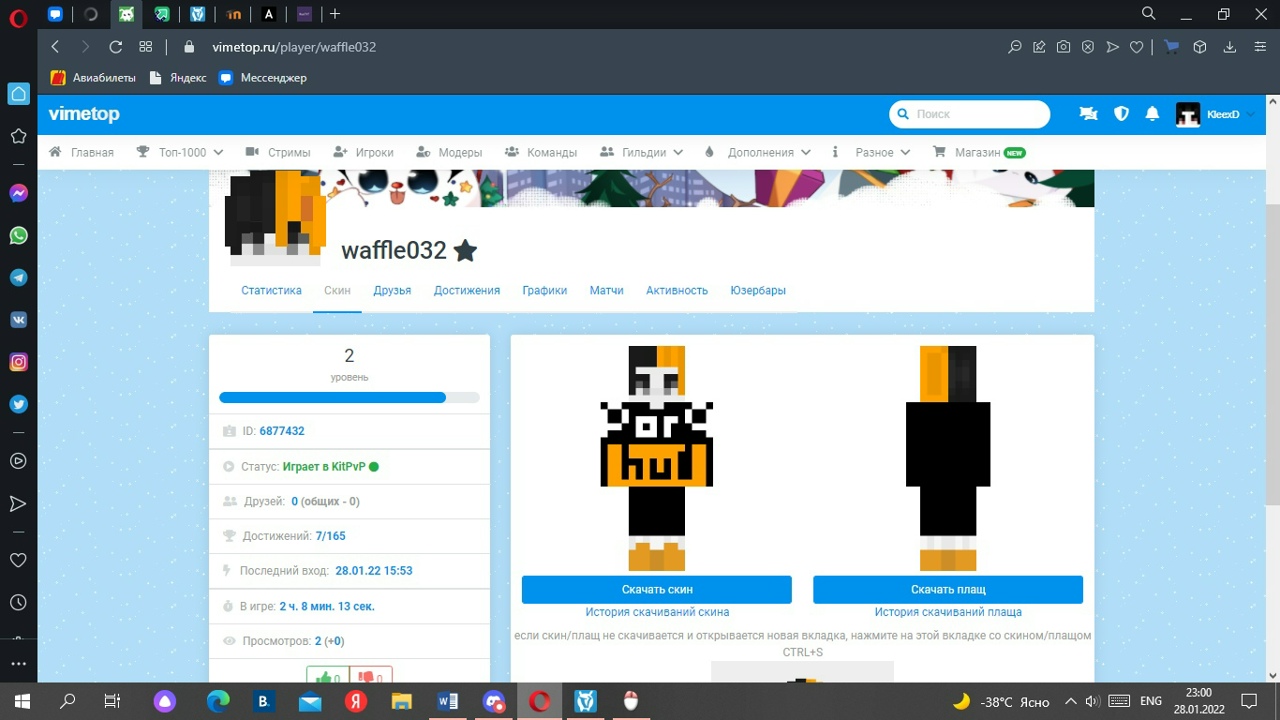Image resolution: width=1280 pixels, height=720 pixels.
Task: Expand the Гильдии dropdown menu
Action: 641,153
